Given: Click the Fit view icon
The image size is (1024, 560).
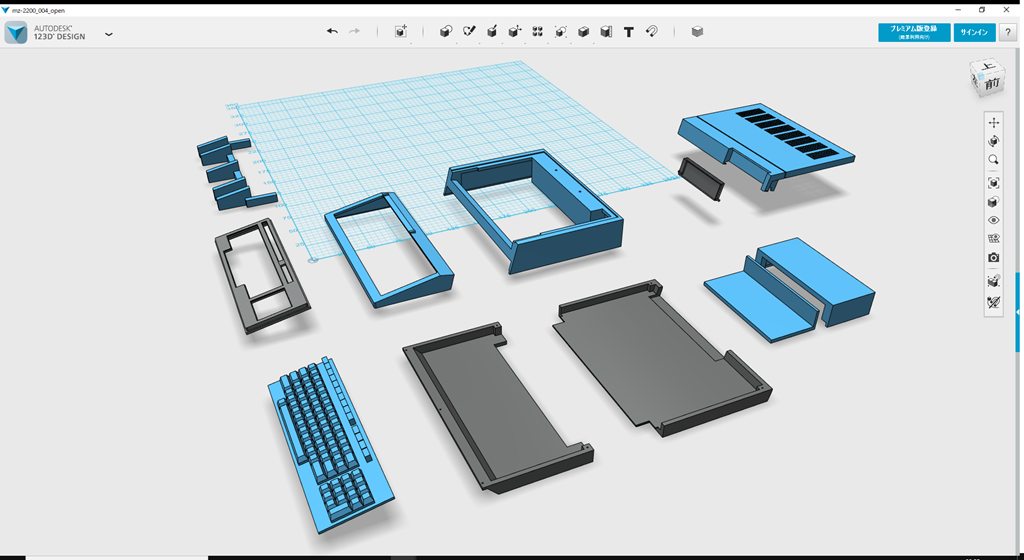Looking at the screenshot, I should coord(993,183).
